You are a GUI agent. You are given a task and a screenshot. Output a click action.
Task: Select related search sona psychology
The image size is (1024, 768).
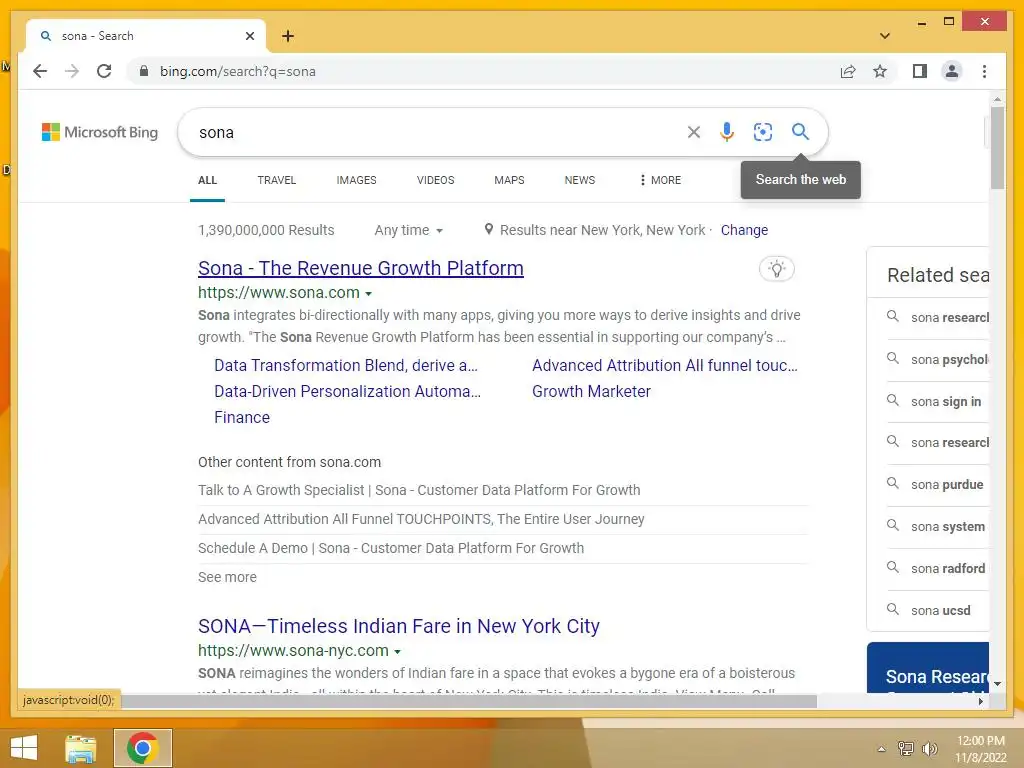tap(938, 359)
